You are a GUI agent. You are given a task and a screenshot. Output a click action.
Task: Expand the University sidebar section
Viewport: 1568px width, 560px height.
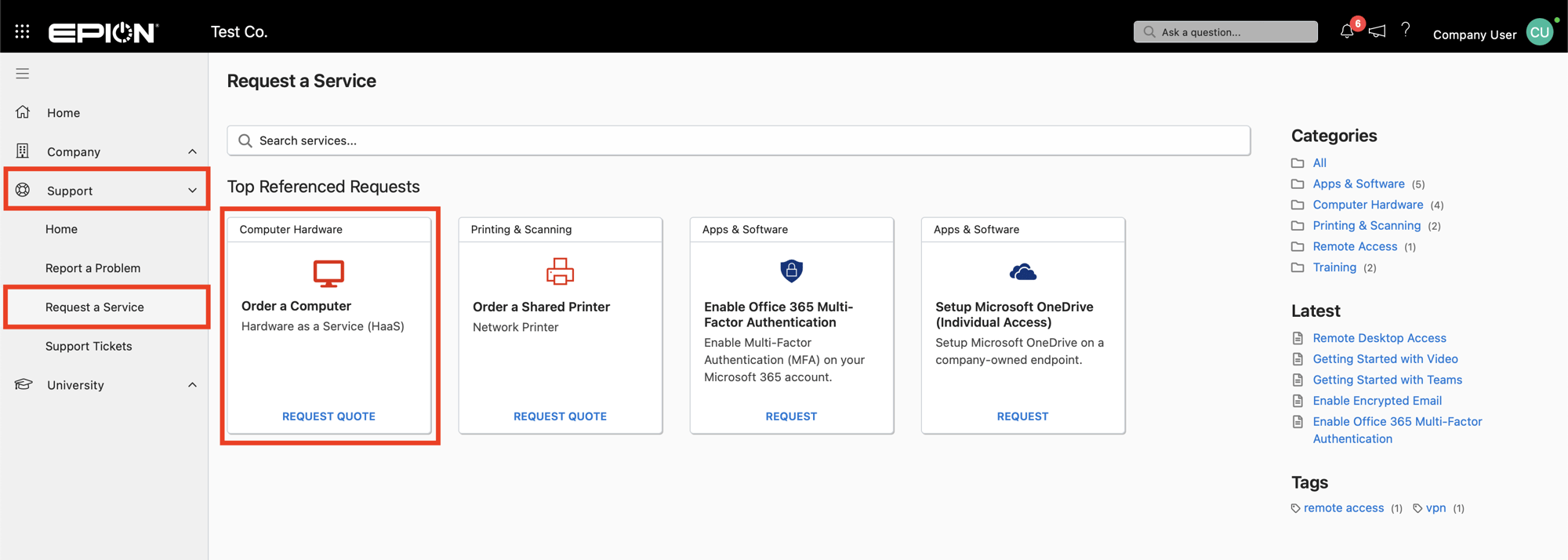pos(192,385)
